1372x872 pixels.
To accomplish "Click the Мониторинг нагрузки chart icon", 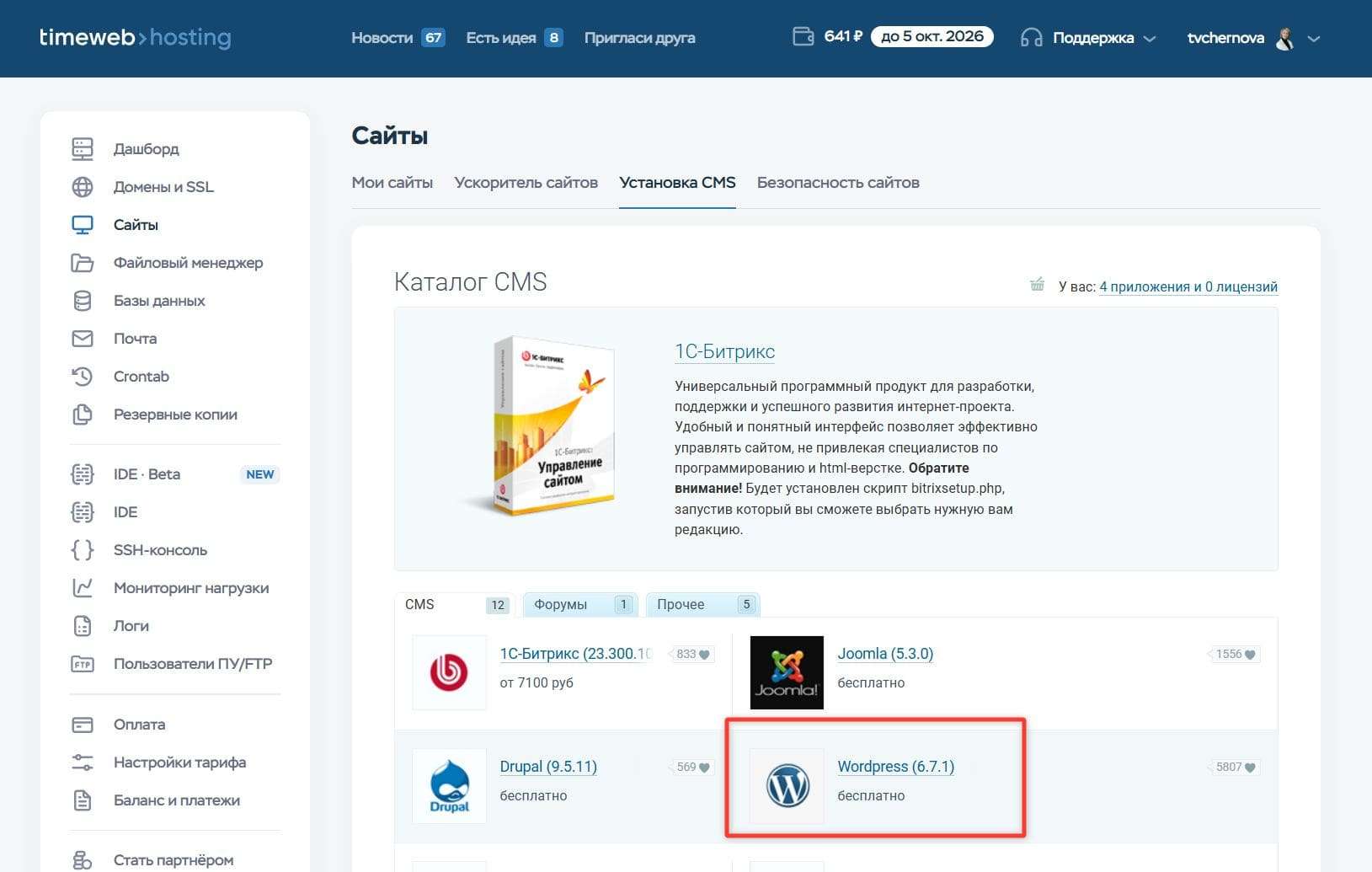I will [83, 588].
